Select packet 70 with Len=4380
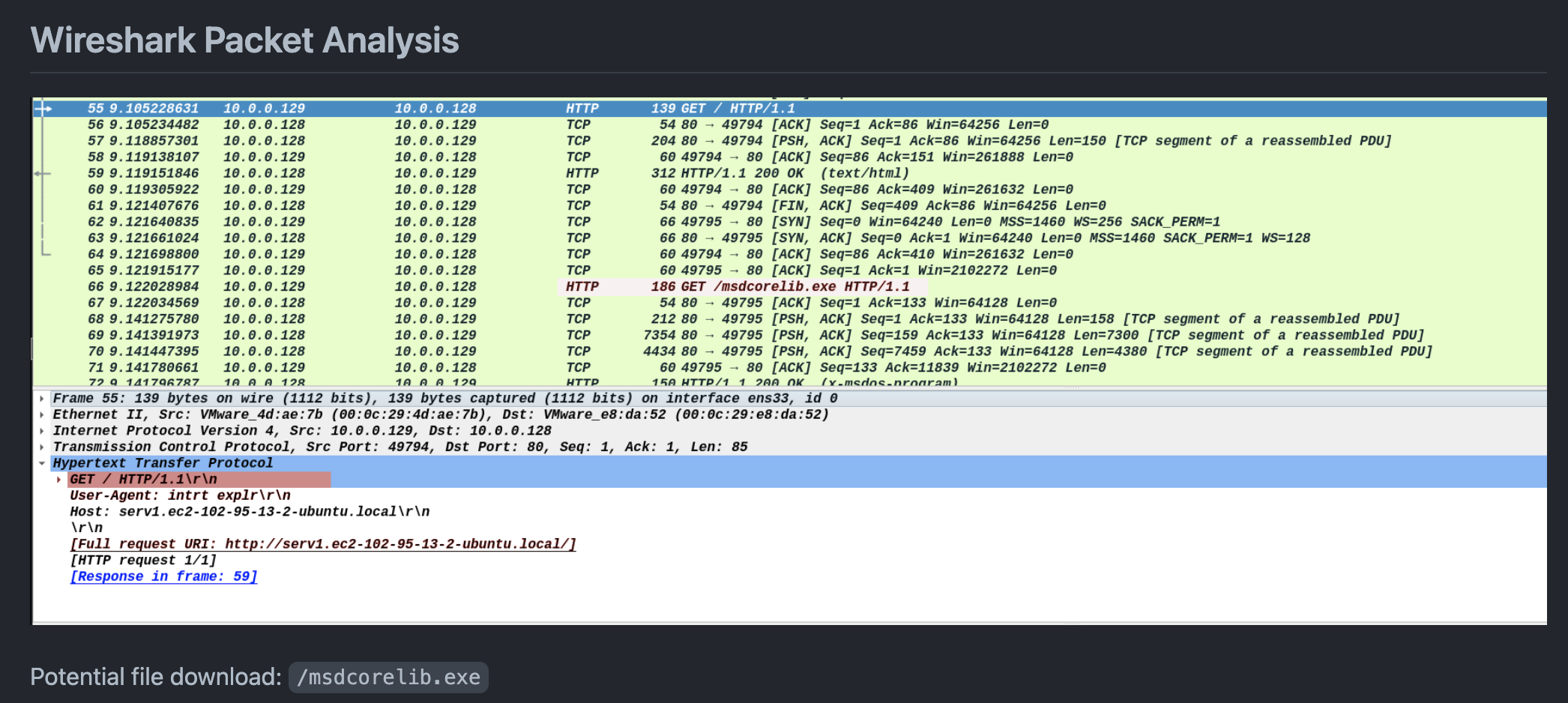This screenshot has height=703, width=1568. 790,351
